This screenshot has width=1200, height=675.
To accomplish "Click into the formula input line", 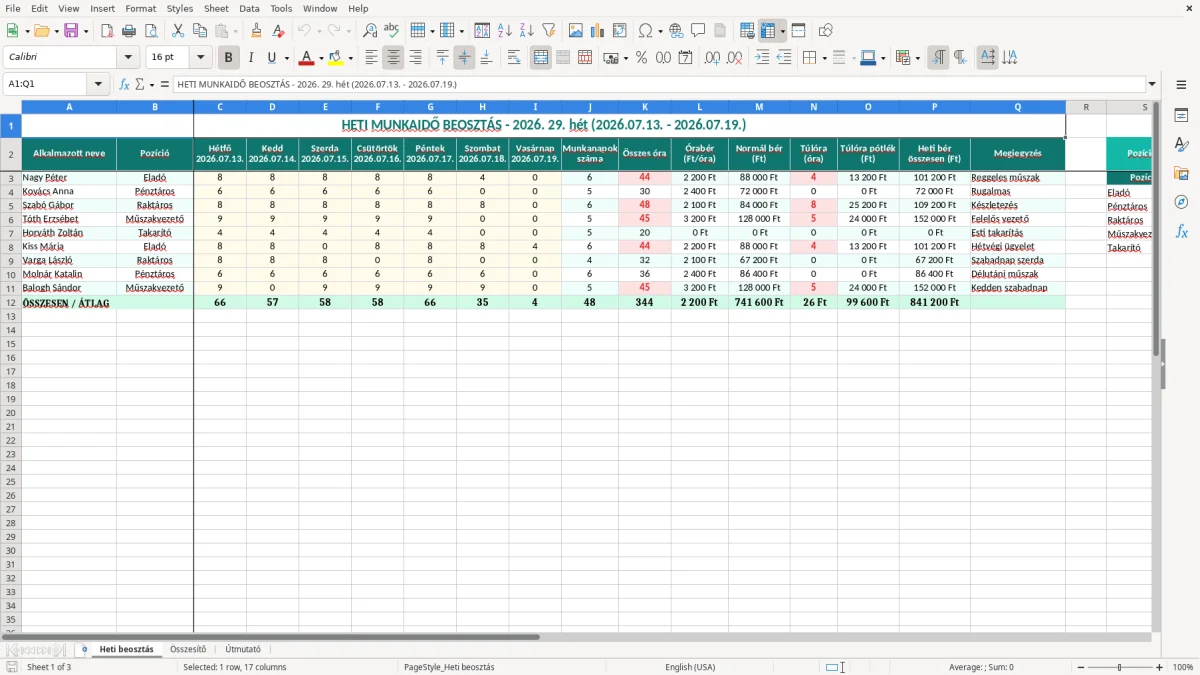I will click(x=659, y=84).
